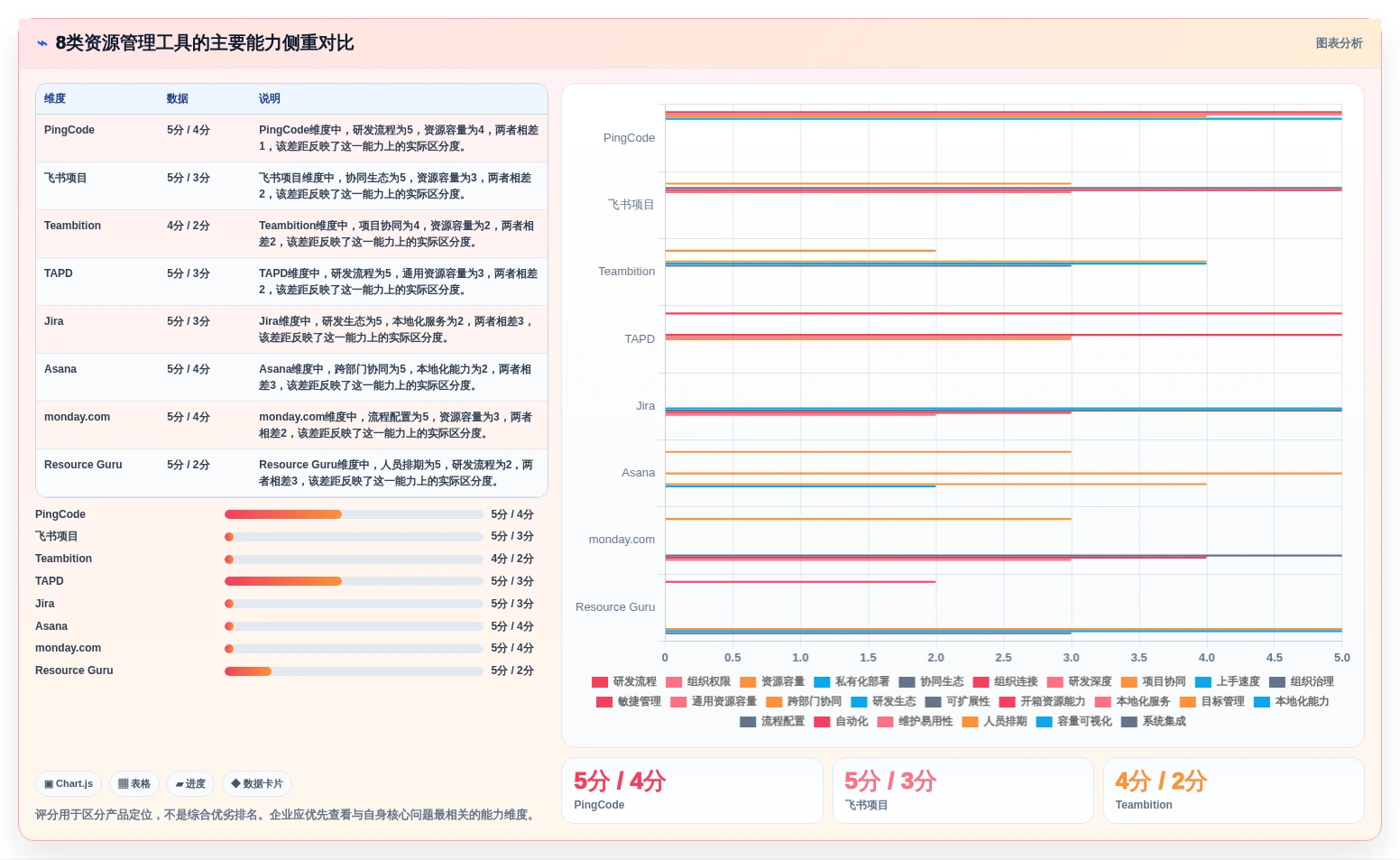Click the Chart.js tag chip

[69, 783]
